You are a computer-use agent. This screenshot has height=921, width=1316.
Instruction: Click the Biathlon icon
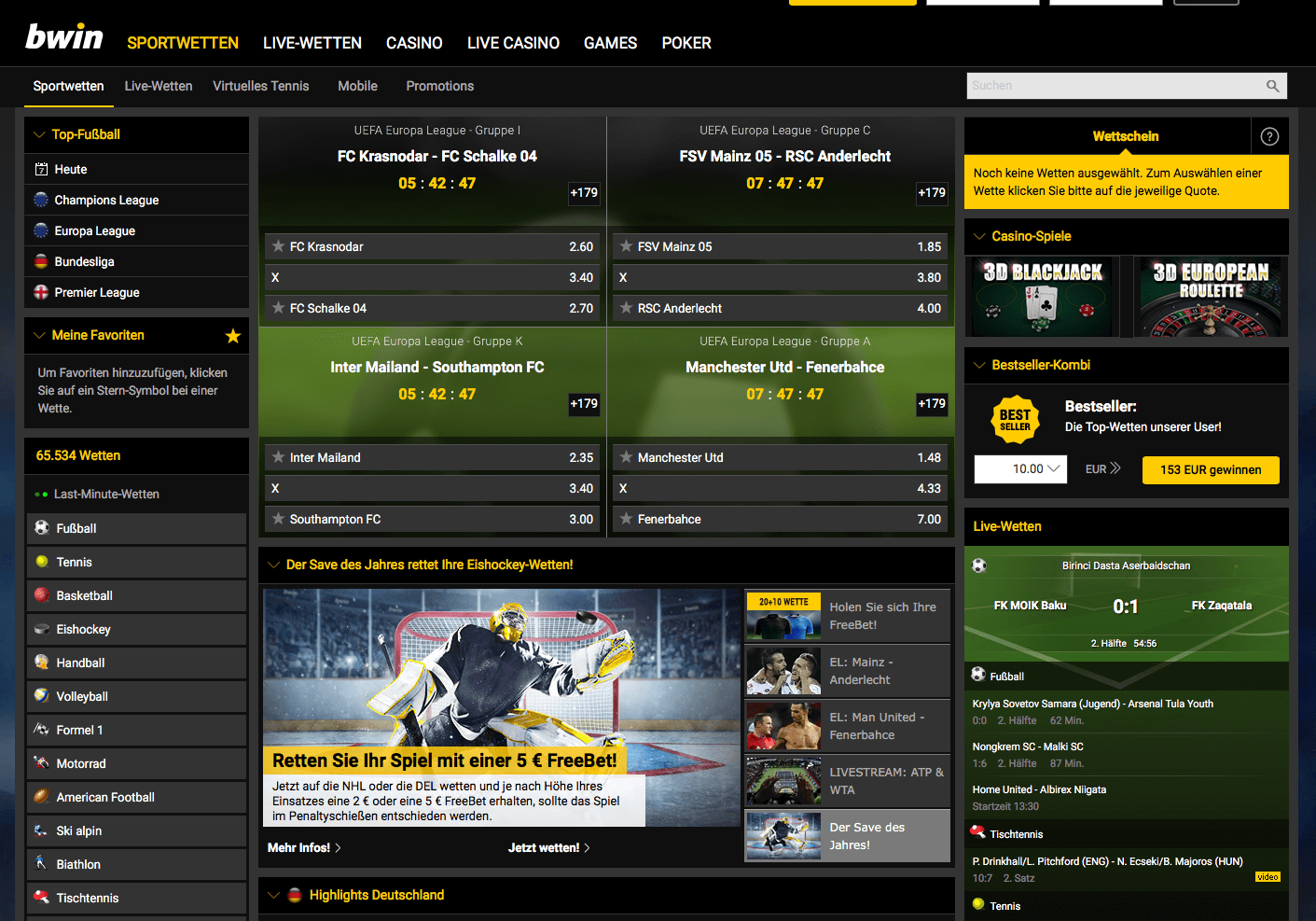(41, 863)
